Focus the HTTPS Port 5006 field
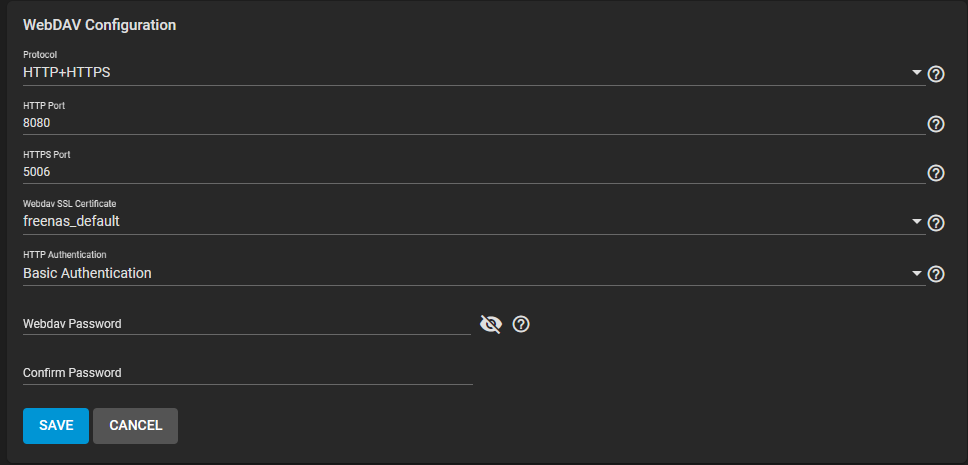This screenshot has height=465, width=968. pyautogui.click(x=474, y=172)
